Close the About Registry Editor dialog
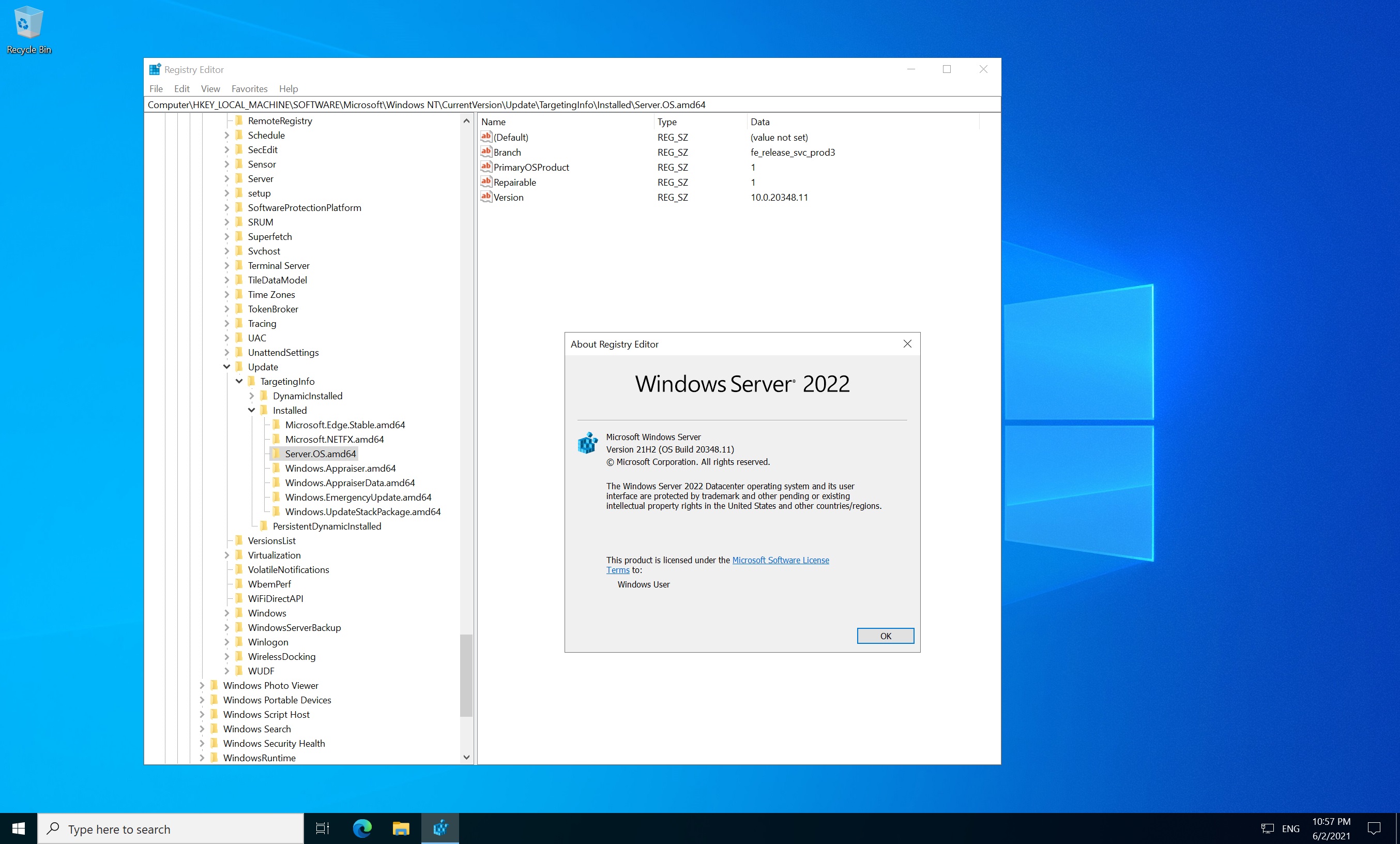 [x=907, y=344]
